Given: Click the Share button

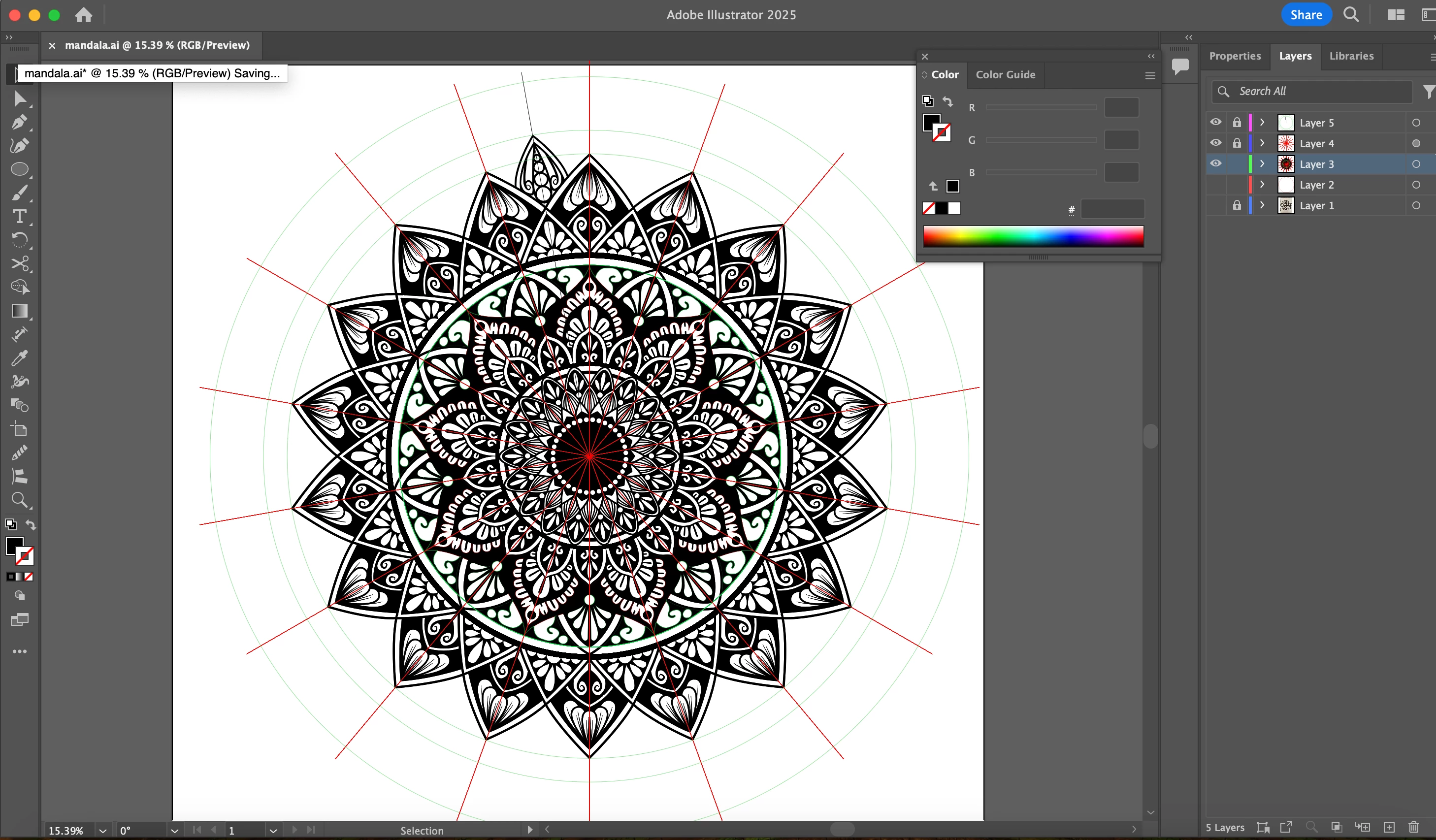Looking at the screenshot, I should point(1305,15).
